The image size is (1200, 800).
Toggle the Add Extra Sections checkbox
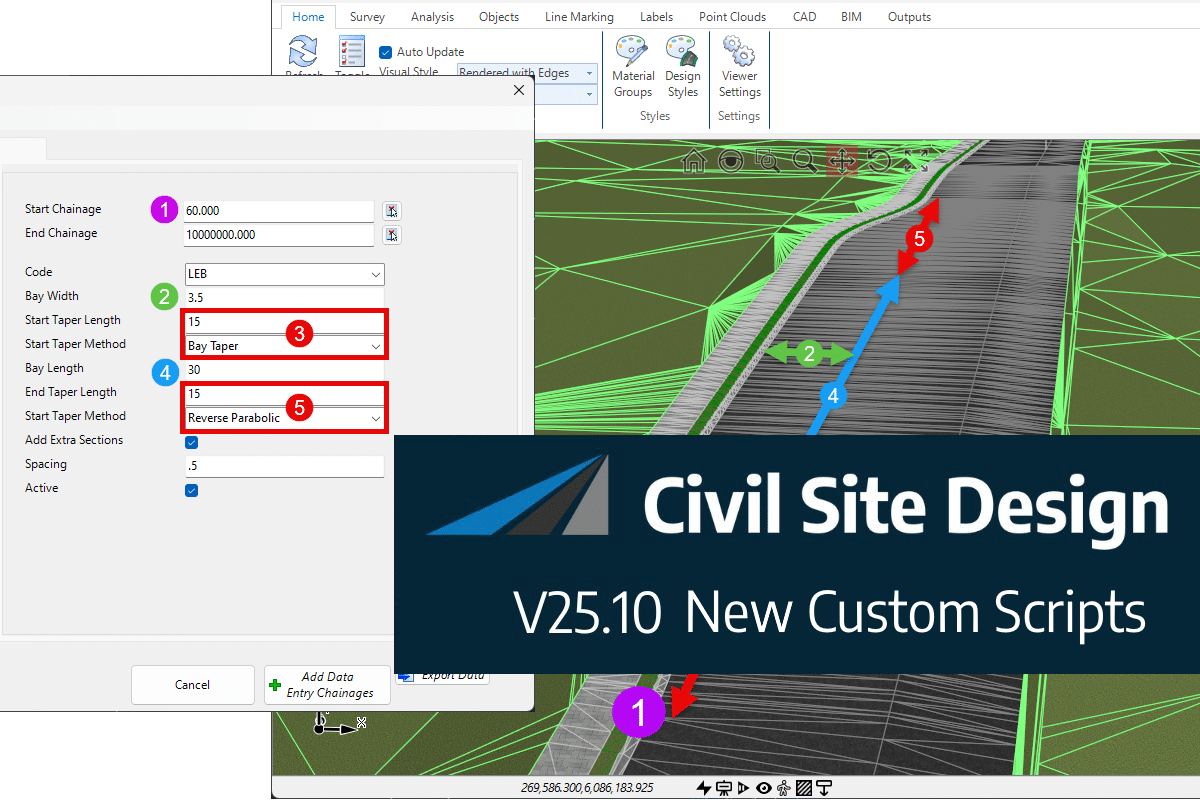click(192, 442)
